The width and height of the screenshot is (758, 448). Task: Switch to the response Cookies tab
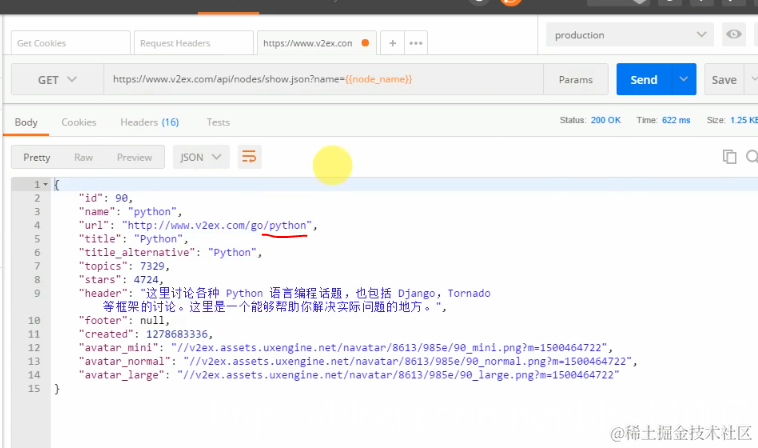[79, 122]
